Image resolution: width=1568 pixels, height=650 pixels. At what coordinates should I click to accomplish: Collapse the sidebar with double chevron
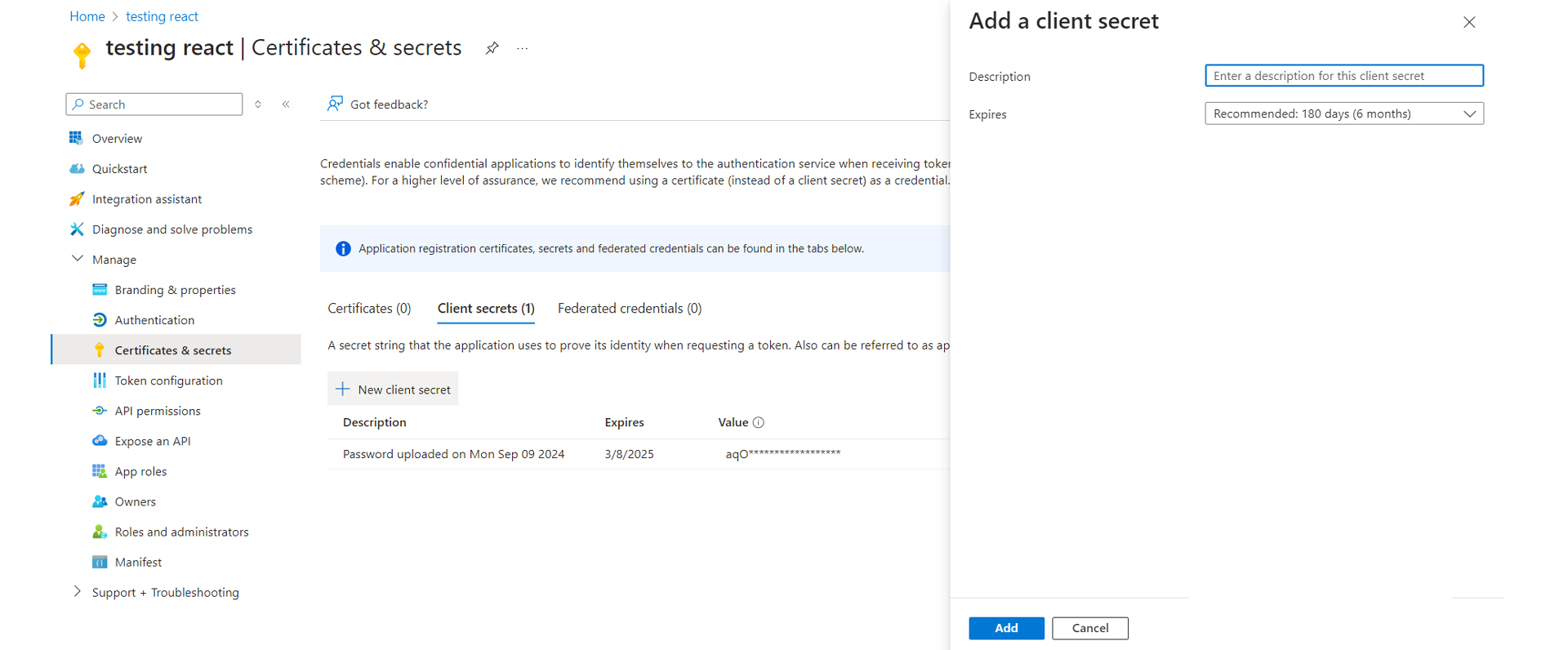pos(286,104)
